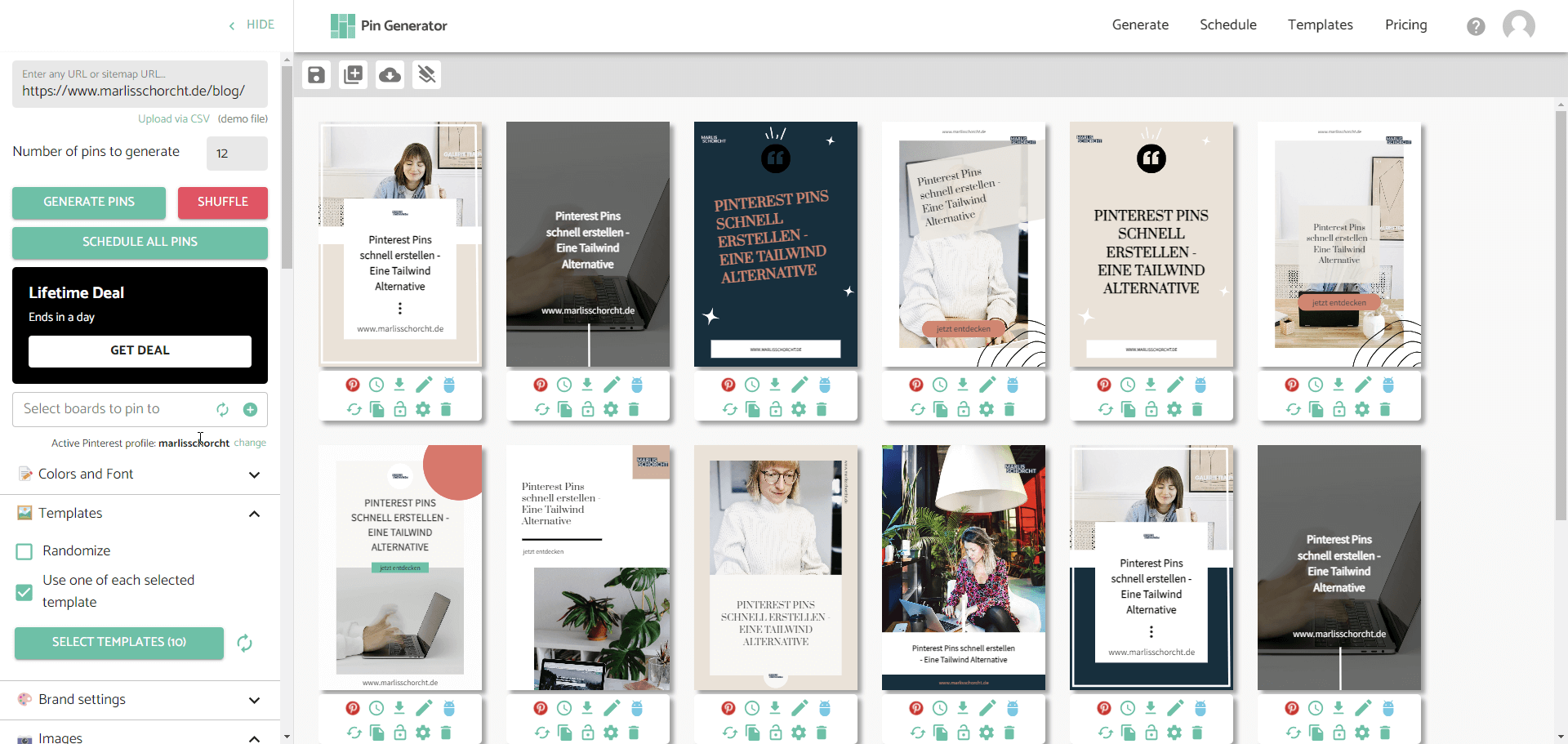Click the Pin Generator logo
Image resolution: width=1568 pixels, height=744 pixels.
tap(389, 25)
